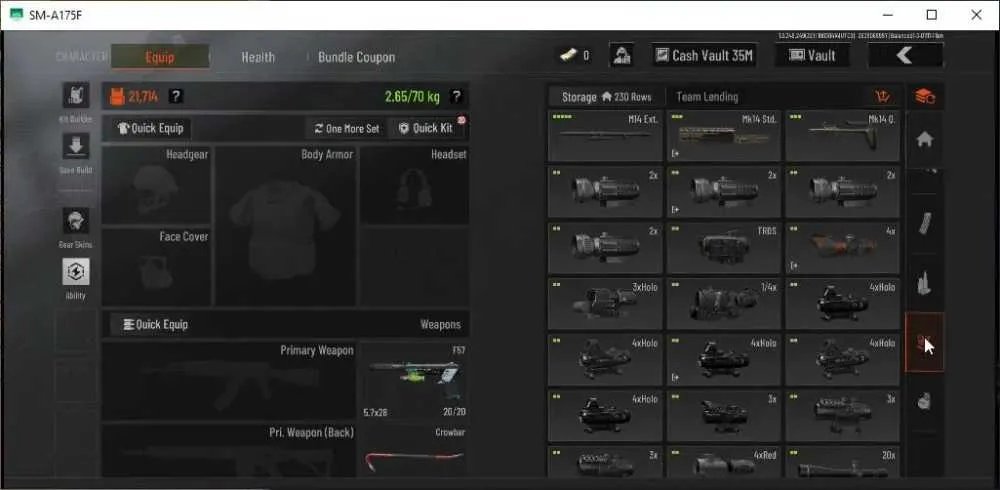The image size is (1000, 490).
Task: Select the orange 4x scope item
Action: tap(842, 248)
